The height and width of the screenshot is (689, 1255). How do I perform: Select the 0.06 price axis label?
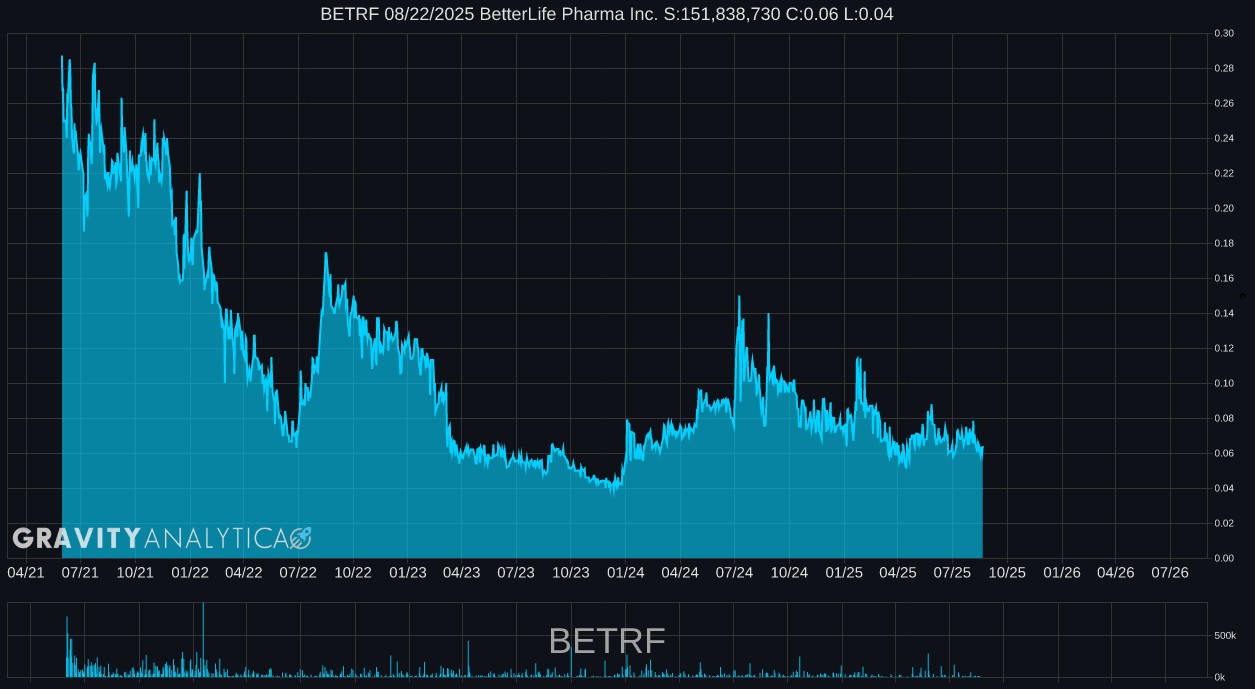1224,453
